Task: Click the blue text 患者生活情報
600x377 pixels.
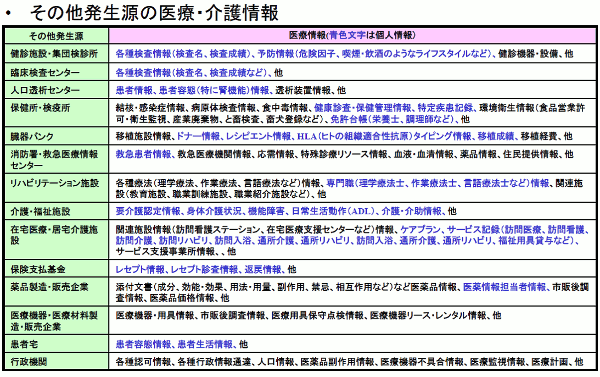Action: click(x=205, y=344)
